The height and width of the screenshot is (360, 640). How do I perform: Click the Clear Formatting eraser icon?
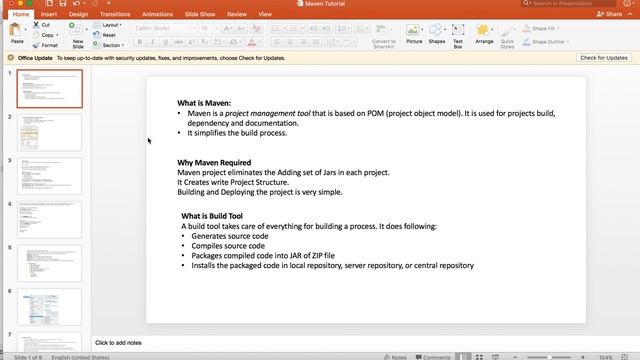click(x=256, y=28)
